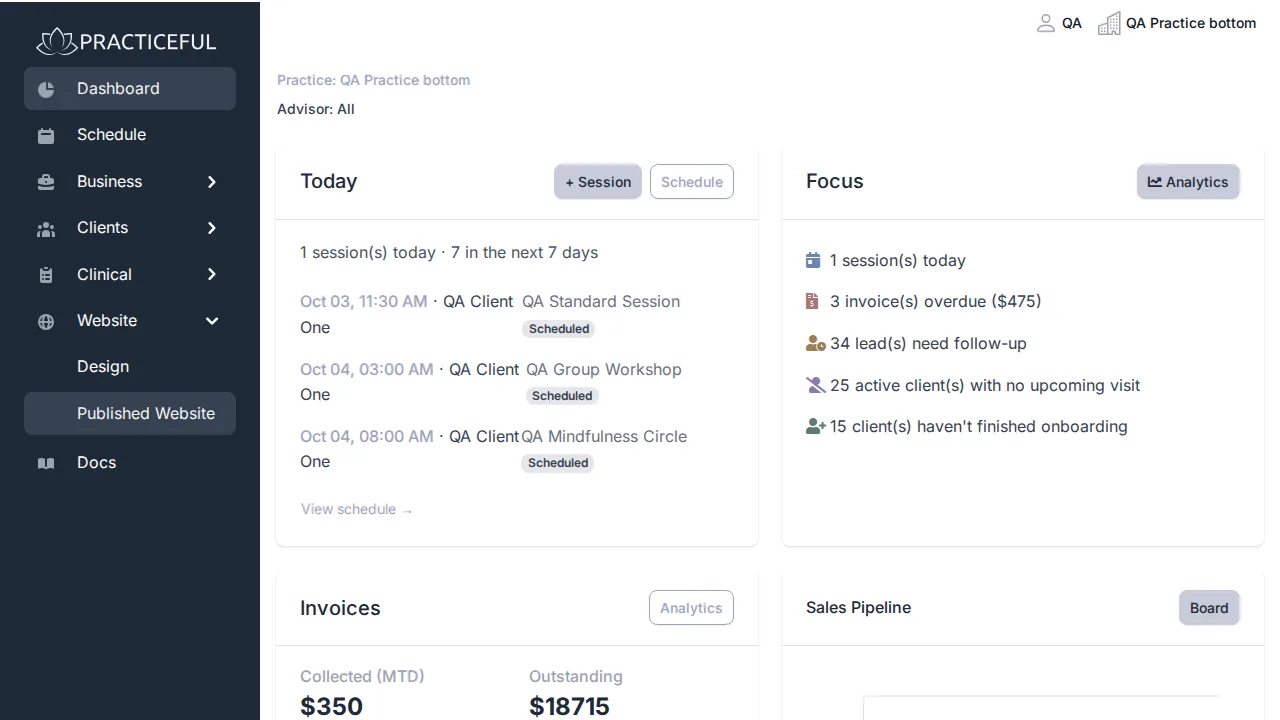Click the Business briefcase icon
This screenshot has width=1280, height=720.
46,182
